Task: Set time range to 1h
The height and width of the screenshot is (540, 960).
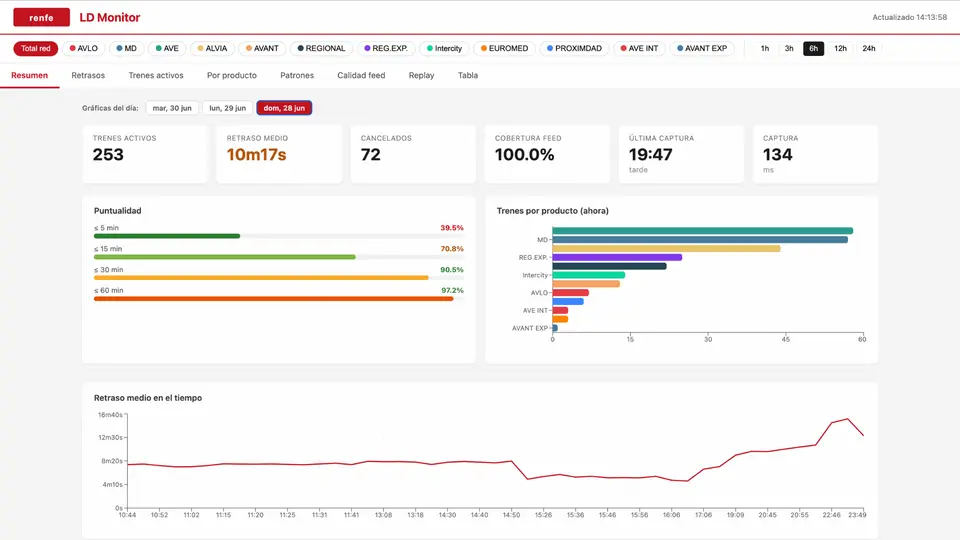Action: tap(765, 48)
